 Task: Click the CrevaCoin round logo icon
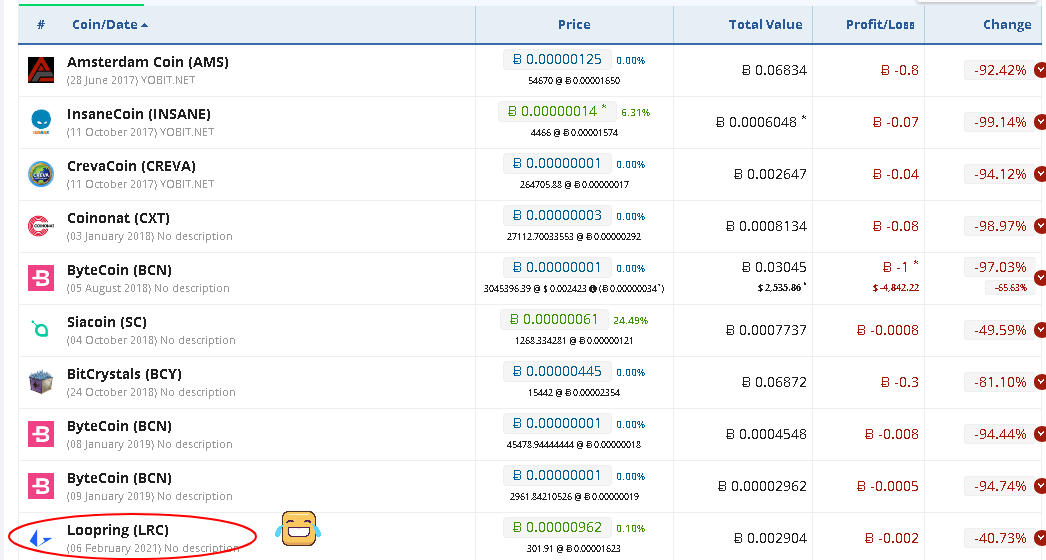(41, 174)
